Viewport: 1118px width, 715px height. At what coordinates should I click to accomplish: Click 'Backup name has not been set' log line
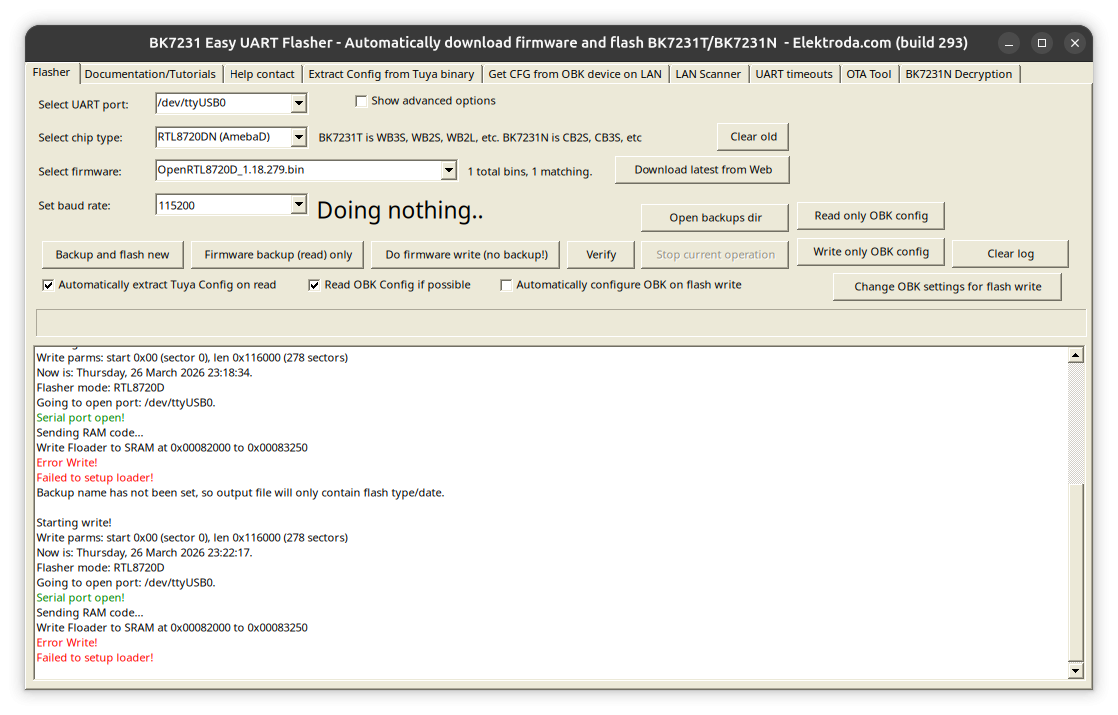(240, 493)
